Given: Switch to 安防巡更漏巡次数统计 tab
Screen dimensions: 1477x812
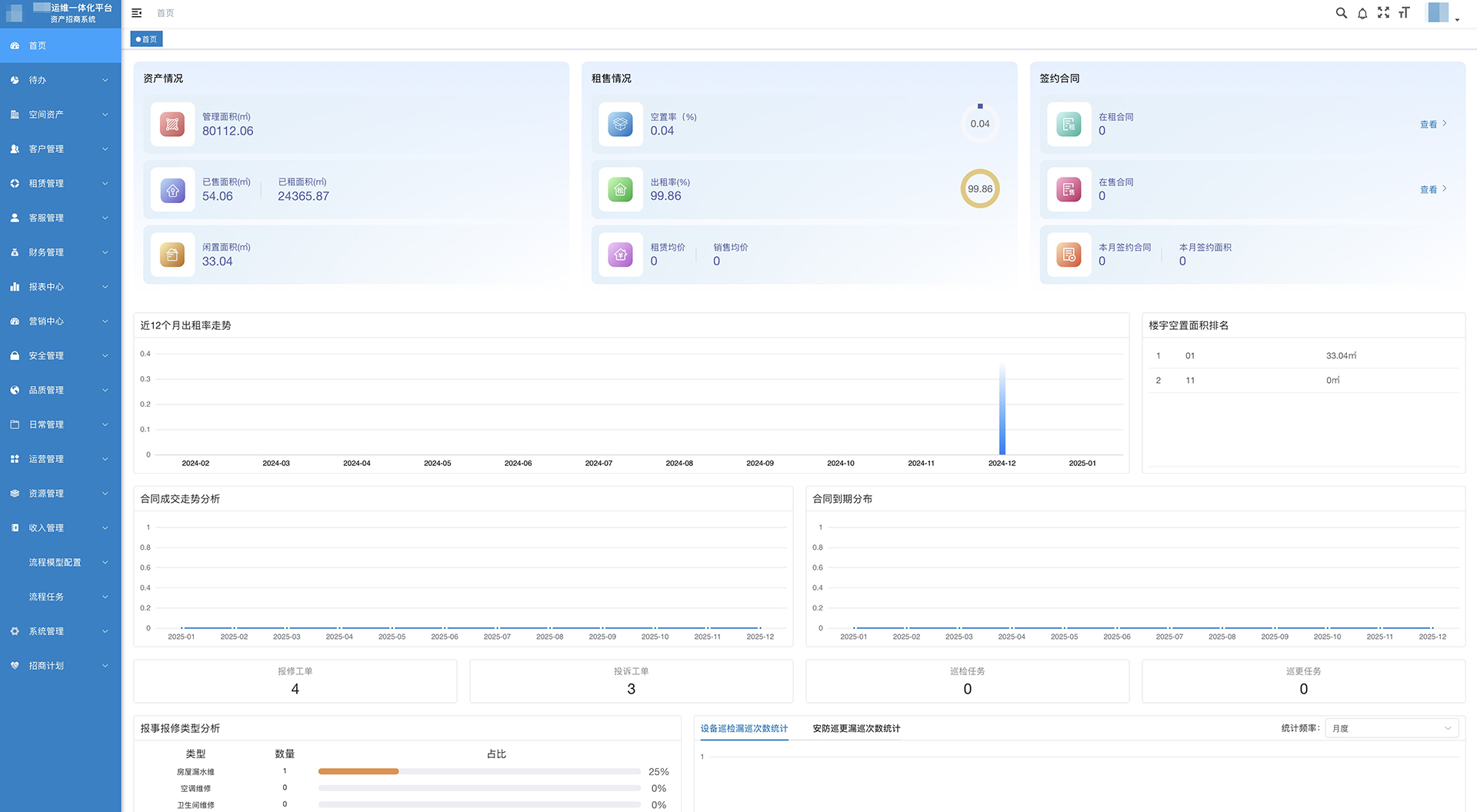Looking at the screenshot, I should tap(856, 728).
